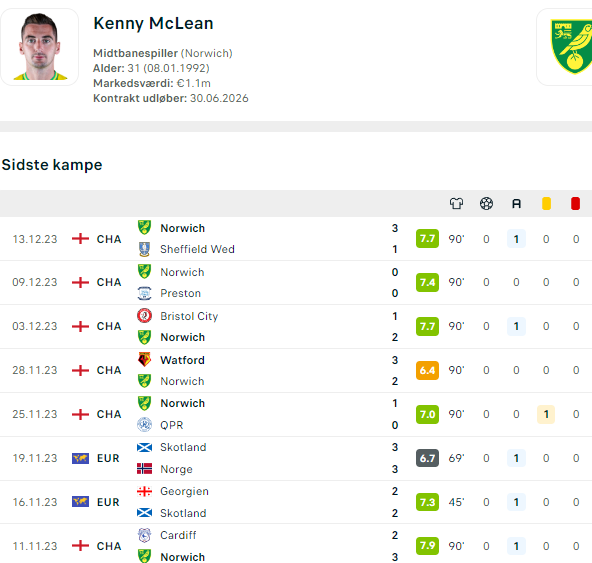This screenshot has width=592, height=563.
Task: Click the Sheffield Wed team crest
Action: coord(144,249)
